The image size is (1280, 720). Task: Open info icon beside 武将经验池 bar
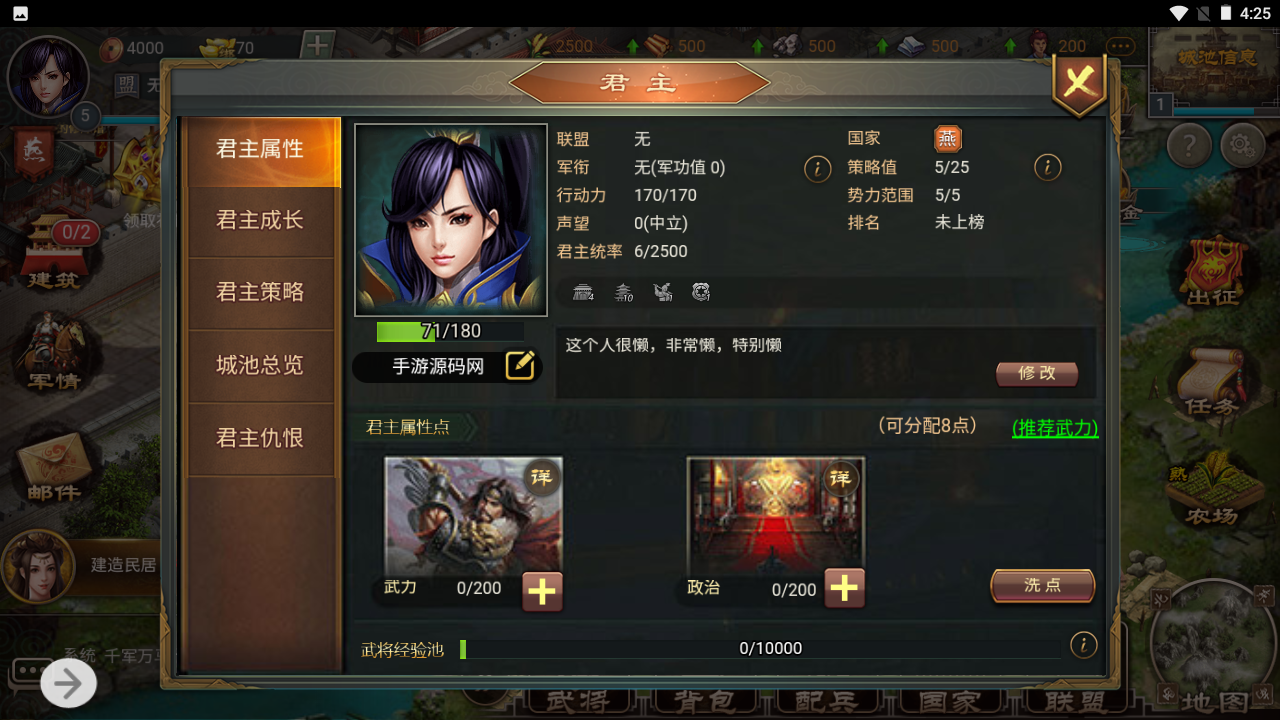pos(1083,645)
